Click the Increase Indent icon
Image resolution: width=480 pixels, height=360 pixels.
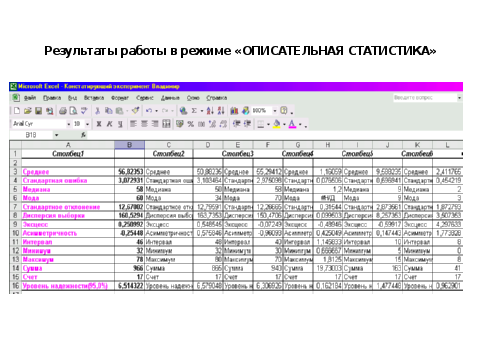(247, 124)
